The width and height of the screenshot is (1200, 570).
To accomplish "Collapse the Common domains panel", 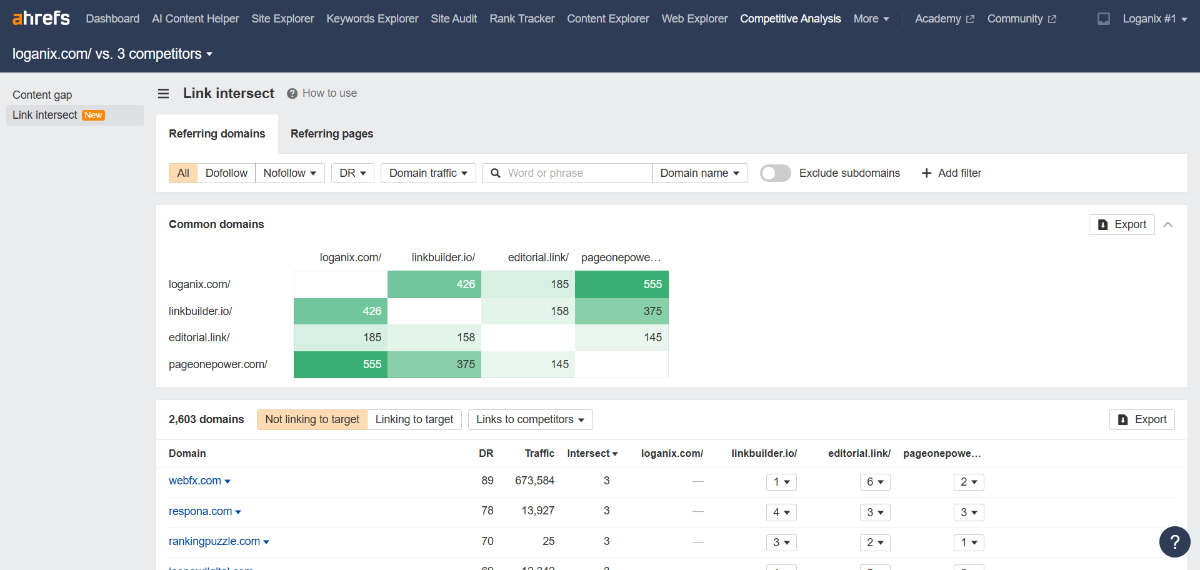I will tap(1167, 224).
